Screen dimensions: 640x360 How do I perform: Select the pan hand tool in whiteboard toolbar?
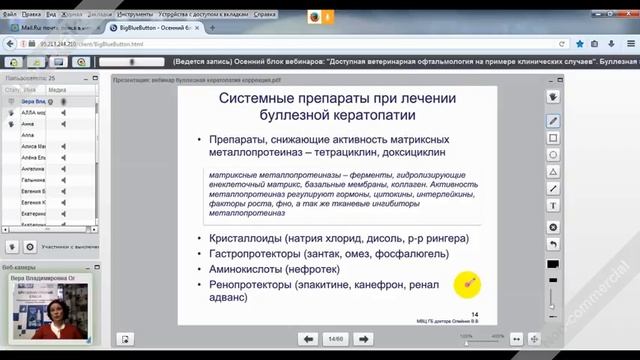(553, 97)
